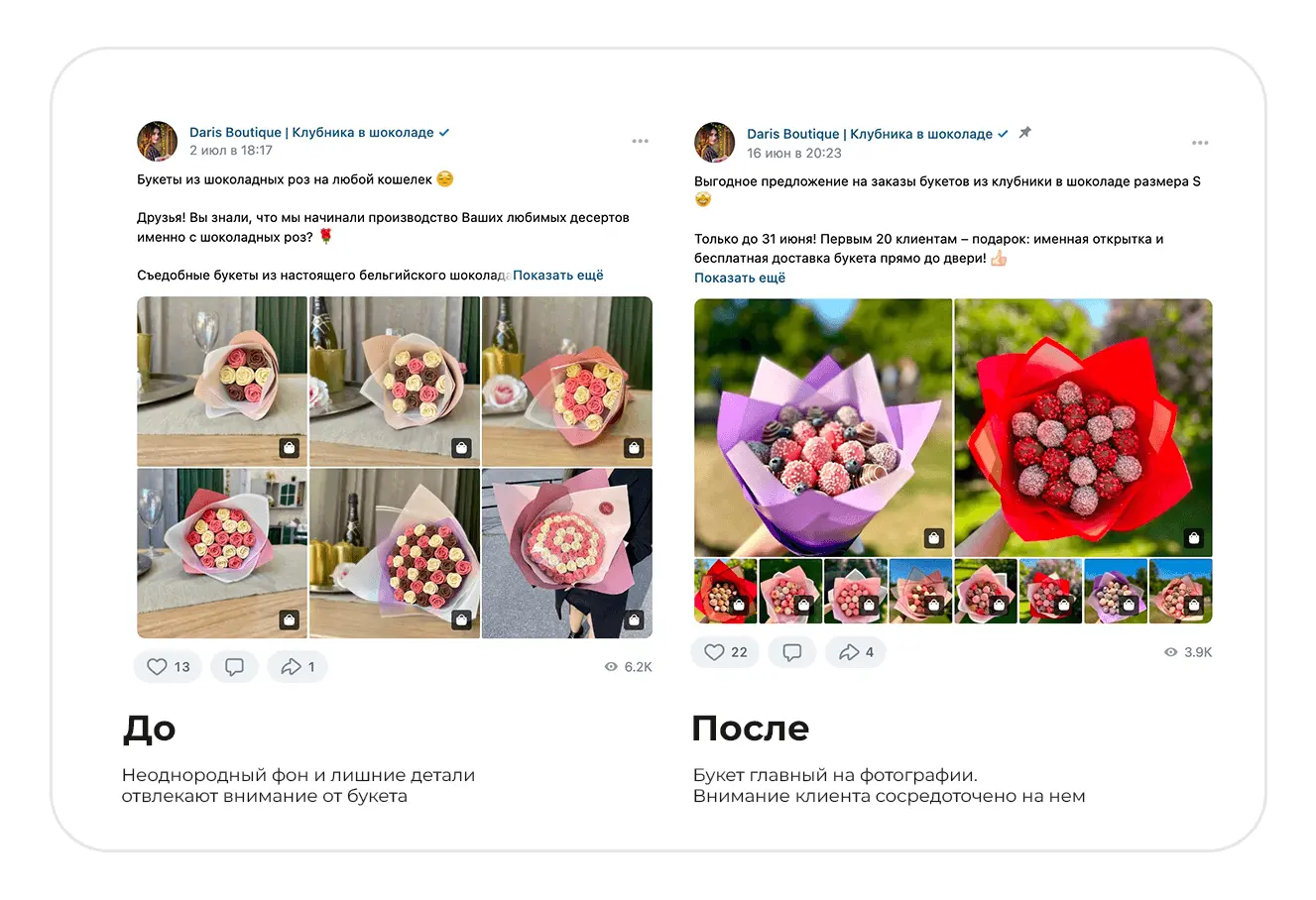
Task: Like the right post with 22 likes
Action: tap(725, 652)
